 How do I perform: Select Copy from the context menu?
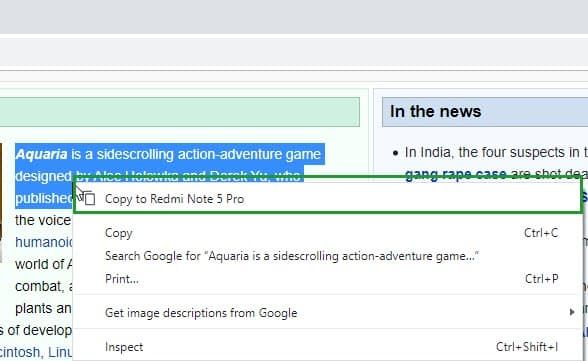[328, 233]
